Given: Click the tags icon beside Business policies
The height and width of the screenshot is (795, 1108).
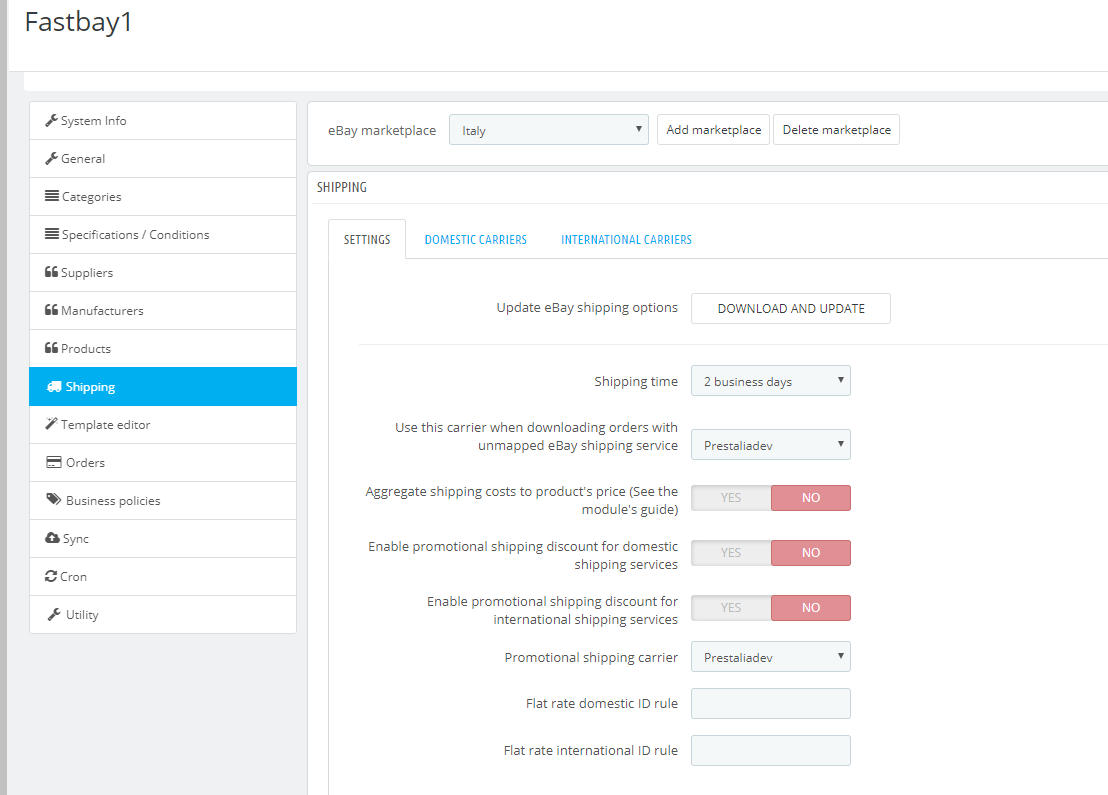Looking at the screenshot, I should pos(54,500).
